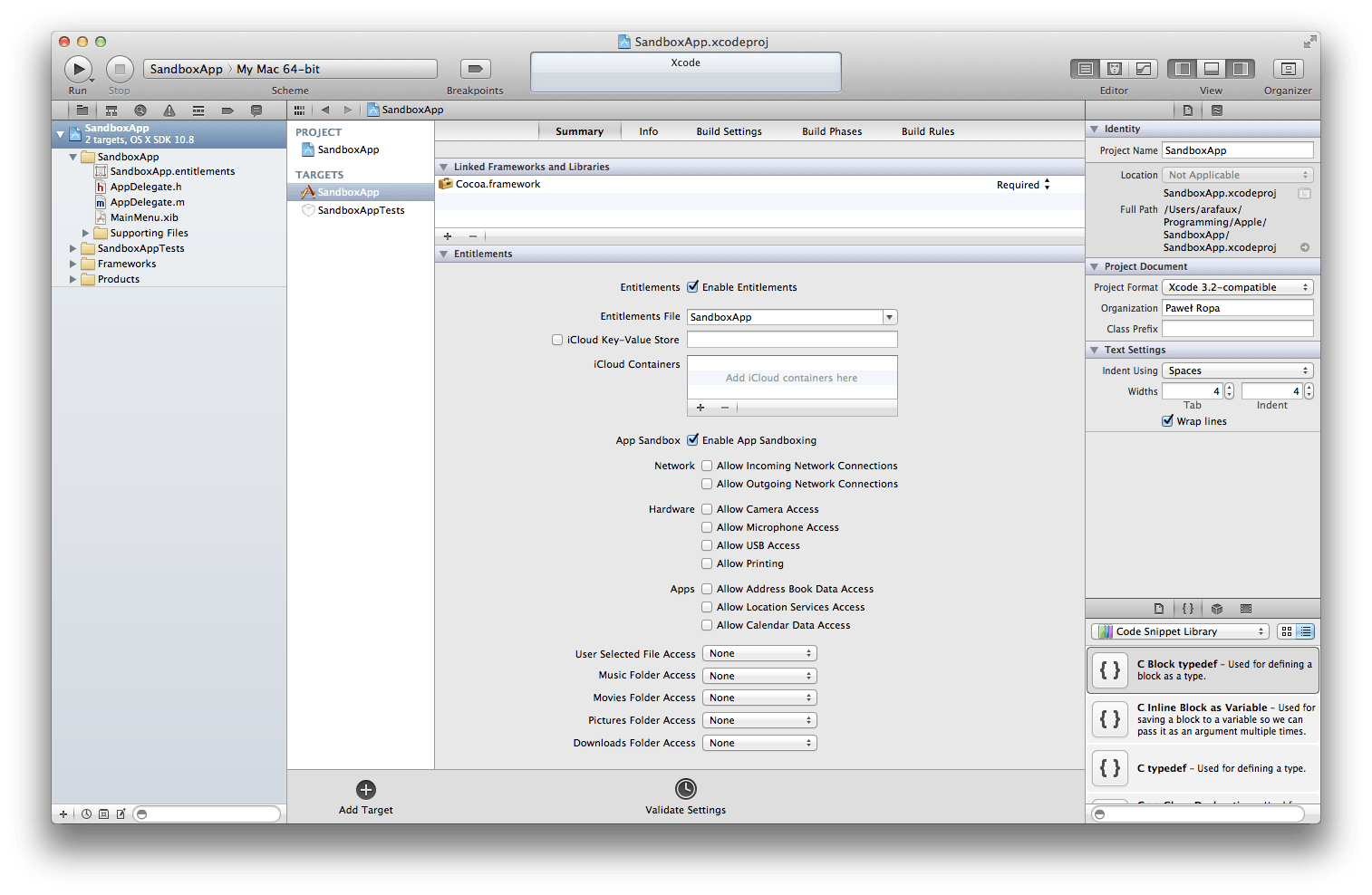This screenshot has height=895, width=1372.
Task: Select the Standard editor icon
Action: [1085, 69]
